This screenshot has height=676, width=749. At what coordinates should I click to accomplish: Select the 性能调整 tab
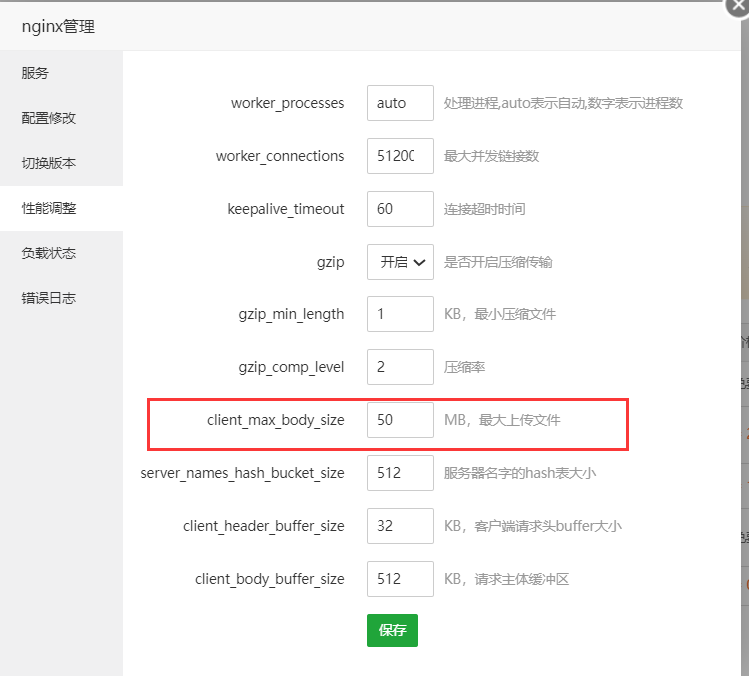61,208
